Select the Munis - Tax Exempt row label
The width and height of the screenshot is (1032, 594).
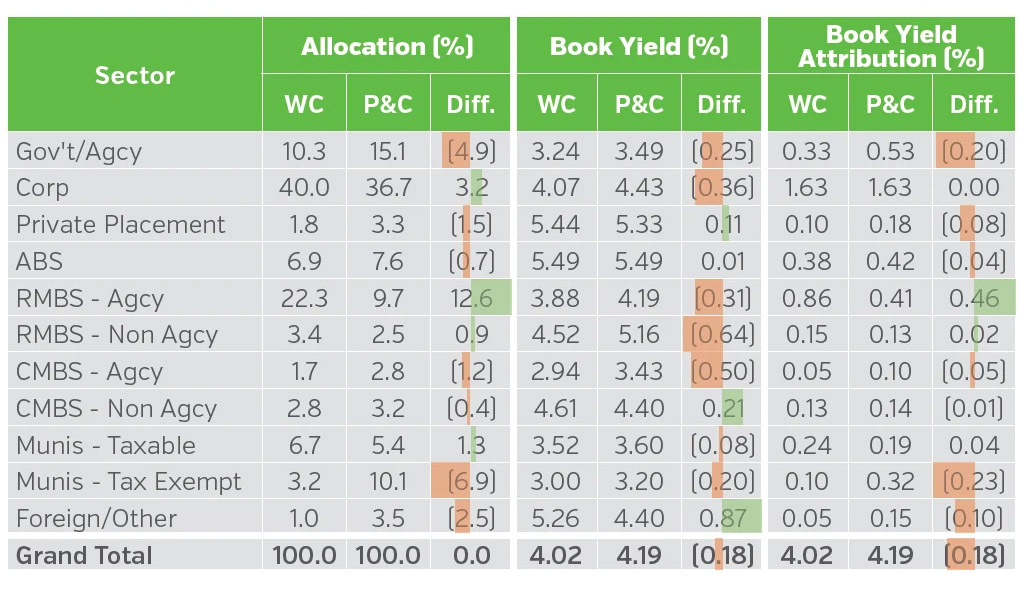tap(129, 482)
